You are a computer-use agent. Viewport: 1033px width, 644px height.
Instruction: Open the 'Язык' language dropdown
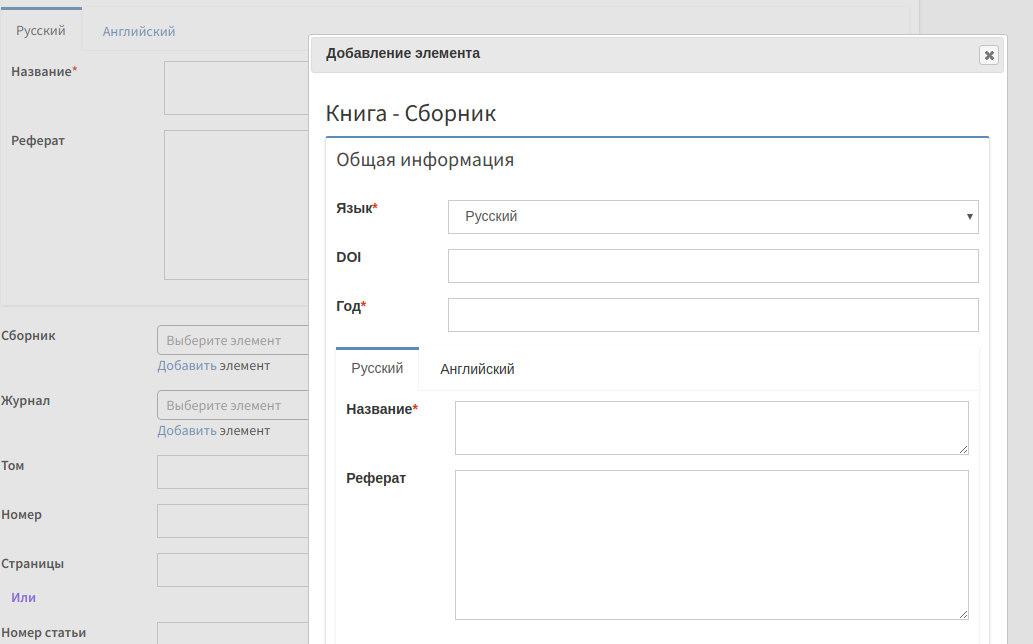tap(712, 216)
